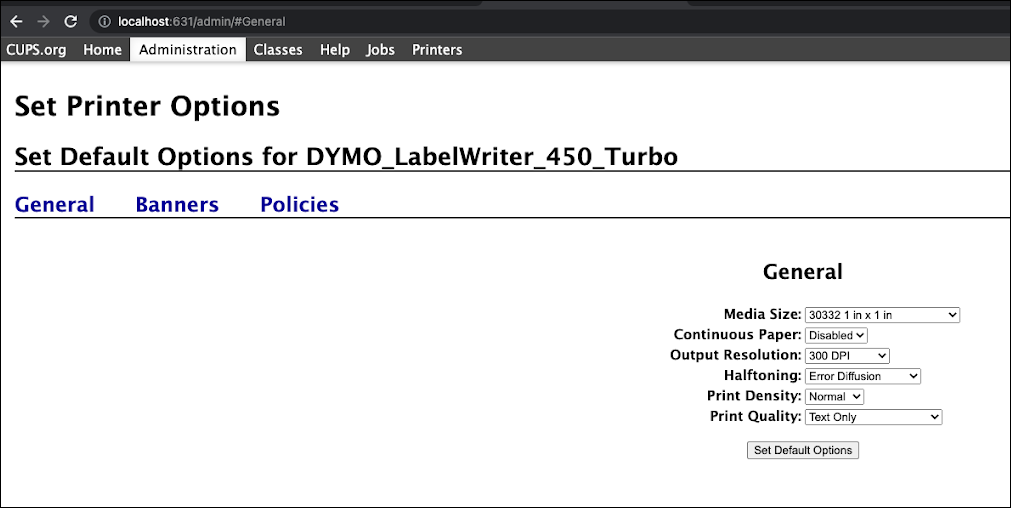The width and height of the screenshot is (1011, 508).
Task: Switch to the Jobs tab
Action: point(380,50)
